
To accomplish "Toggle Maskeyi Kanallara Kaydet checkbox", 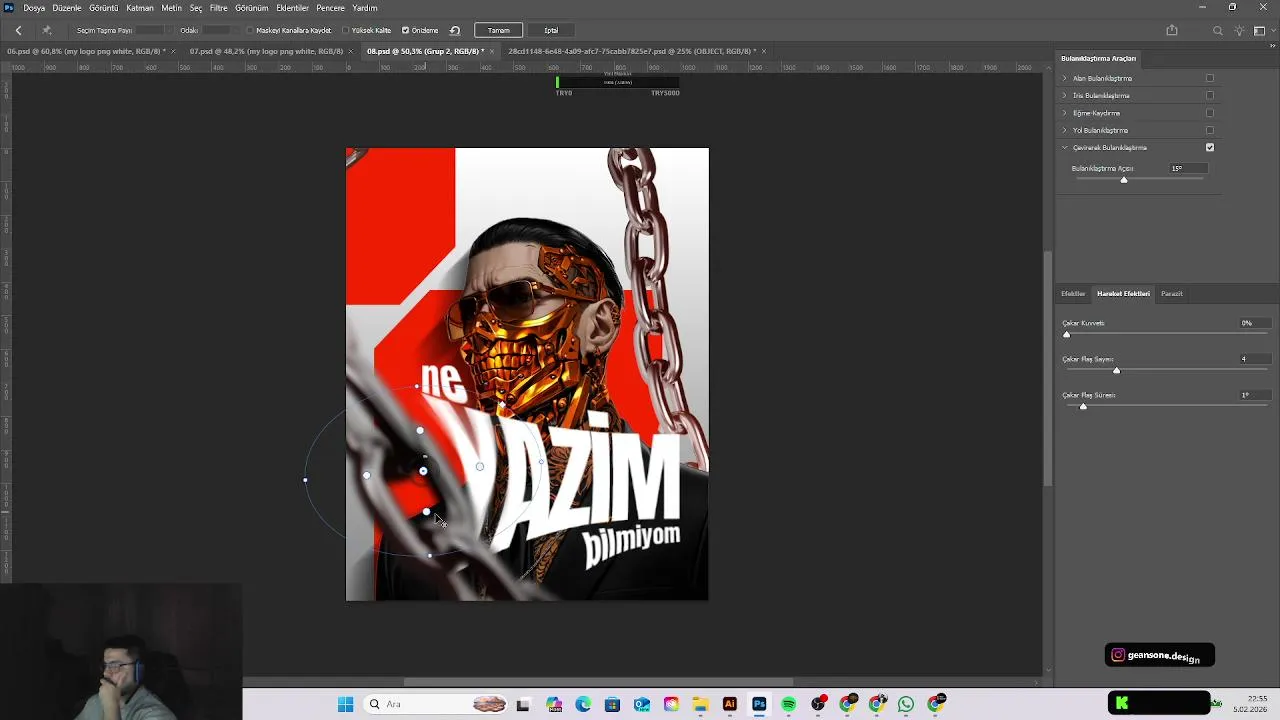I will click(x=250, y=30).
